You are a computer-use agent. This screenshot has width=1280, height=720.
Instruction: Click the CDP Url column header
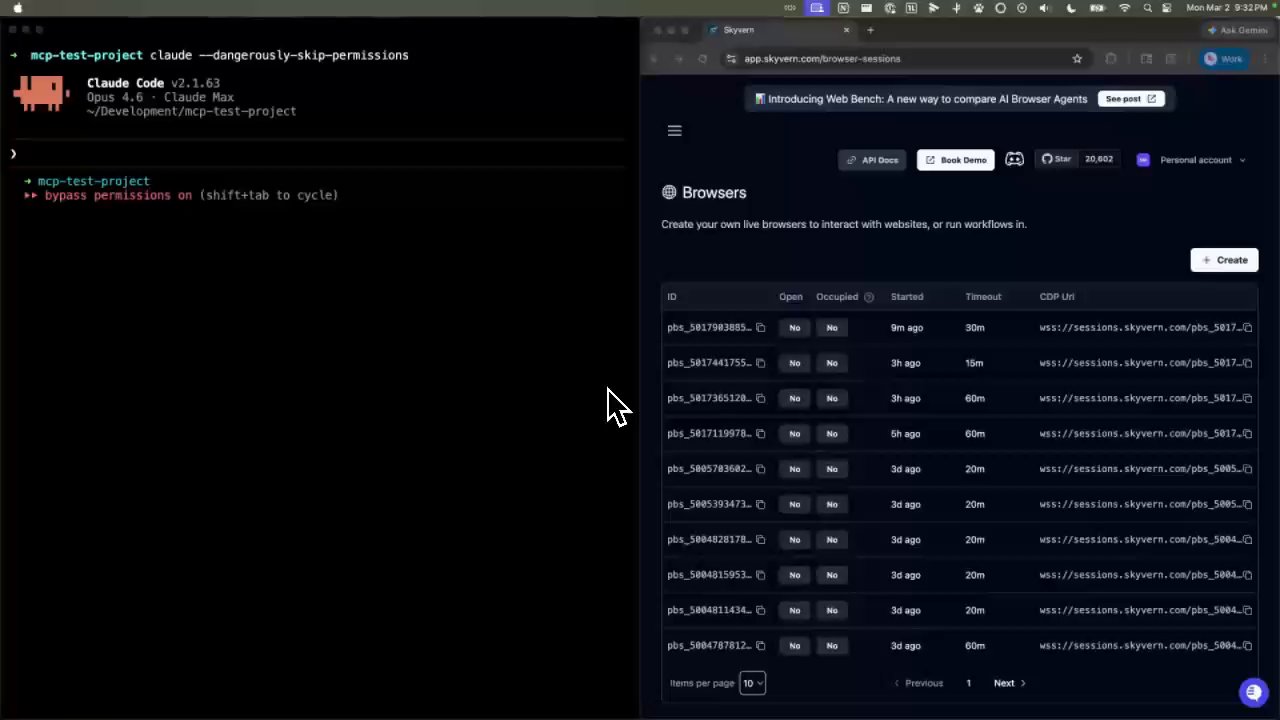pos(1057,297)
